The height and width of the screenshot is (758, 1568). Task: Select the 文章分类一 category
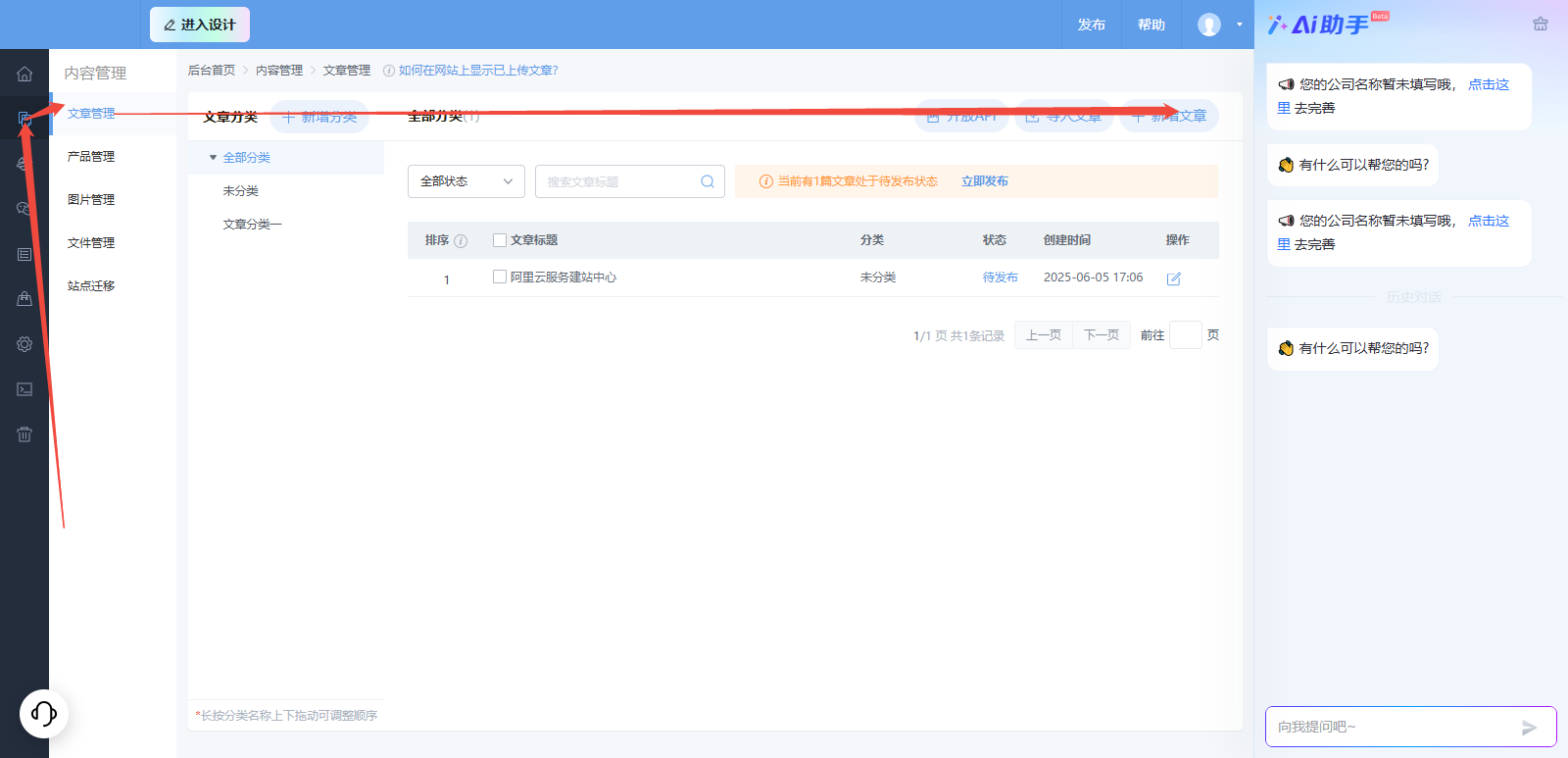[252, 225]
